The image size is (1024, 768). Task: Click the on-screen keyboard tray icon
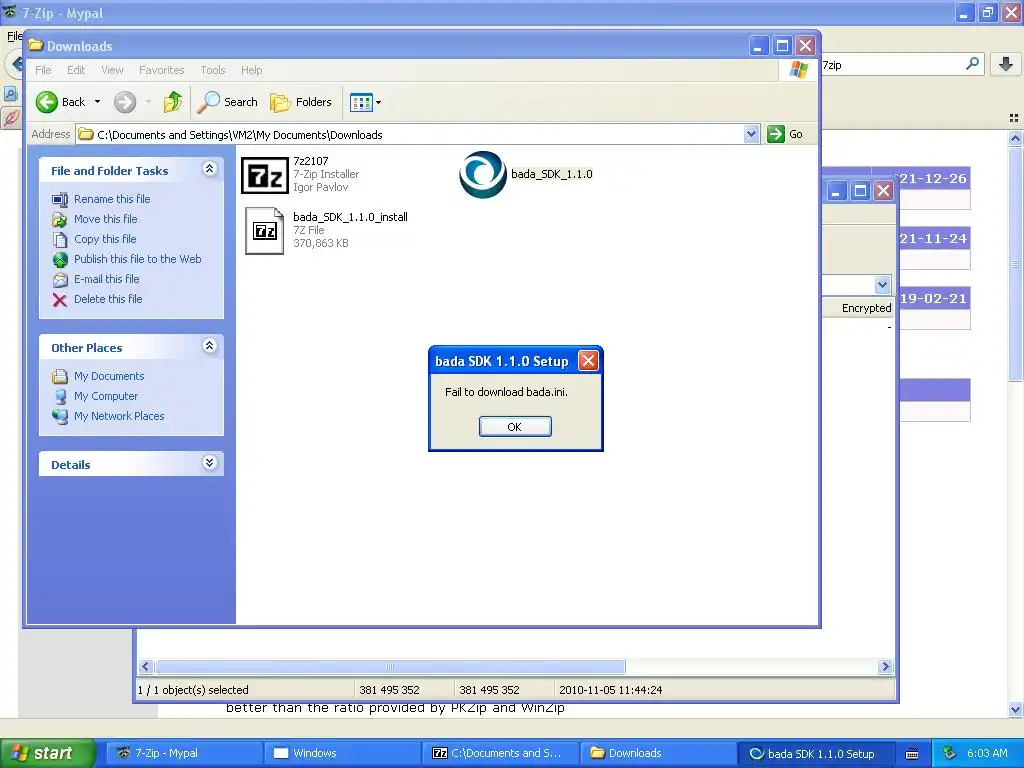pos(912,754)
